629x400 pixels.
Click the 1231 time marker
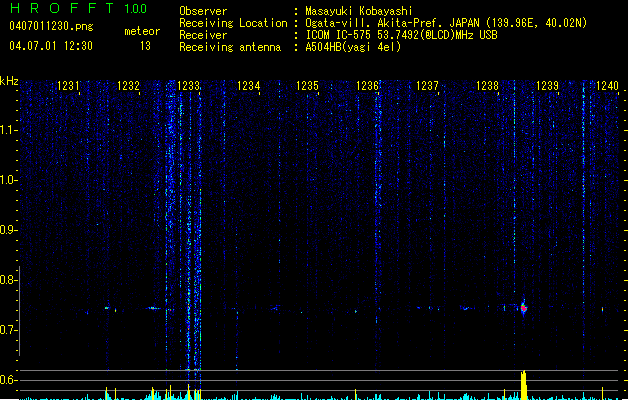tap(68, 86)
